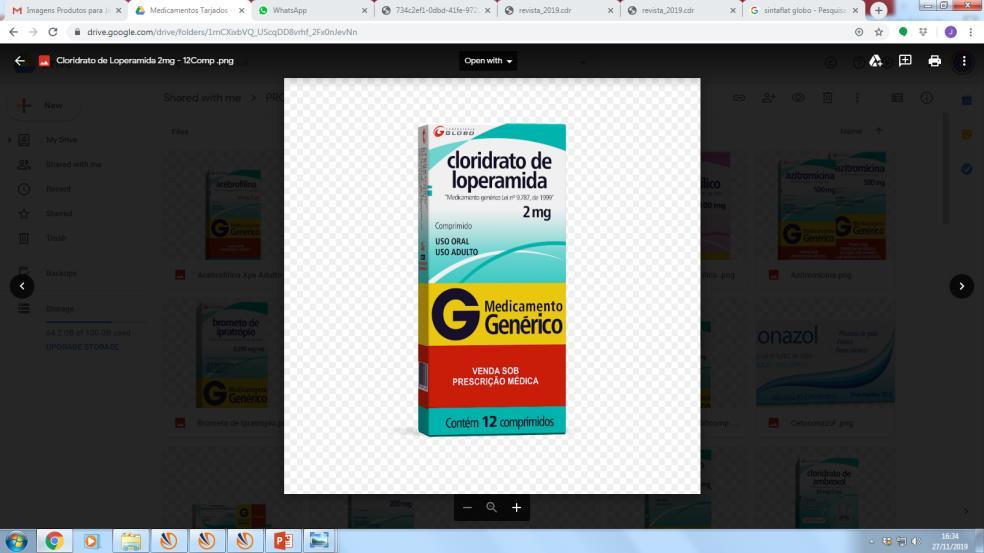Click the volume icon in the system tray
Viewport: 984px width, 553px height.
[x=916, y=541]
